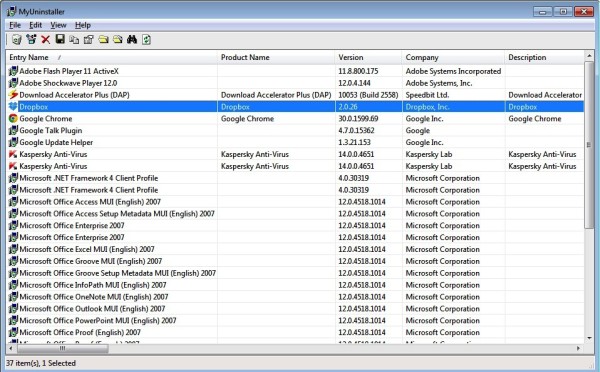
Task: Click the version cell 4.7.0.15362
Action: [356, 131]
